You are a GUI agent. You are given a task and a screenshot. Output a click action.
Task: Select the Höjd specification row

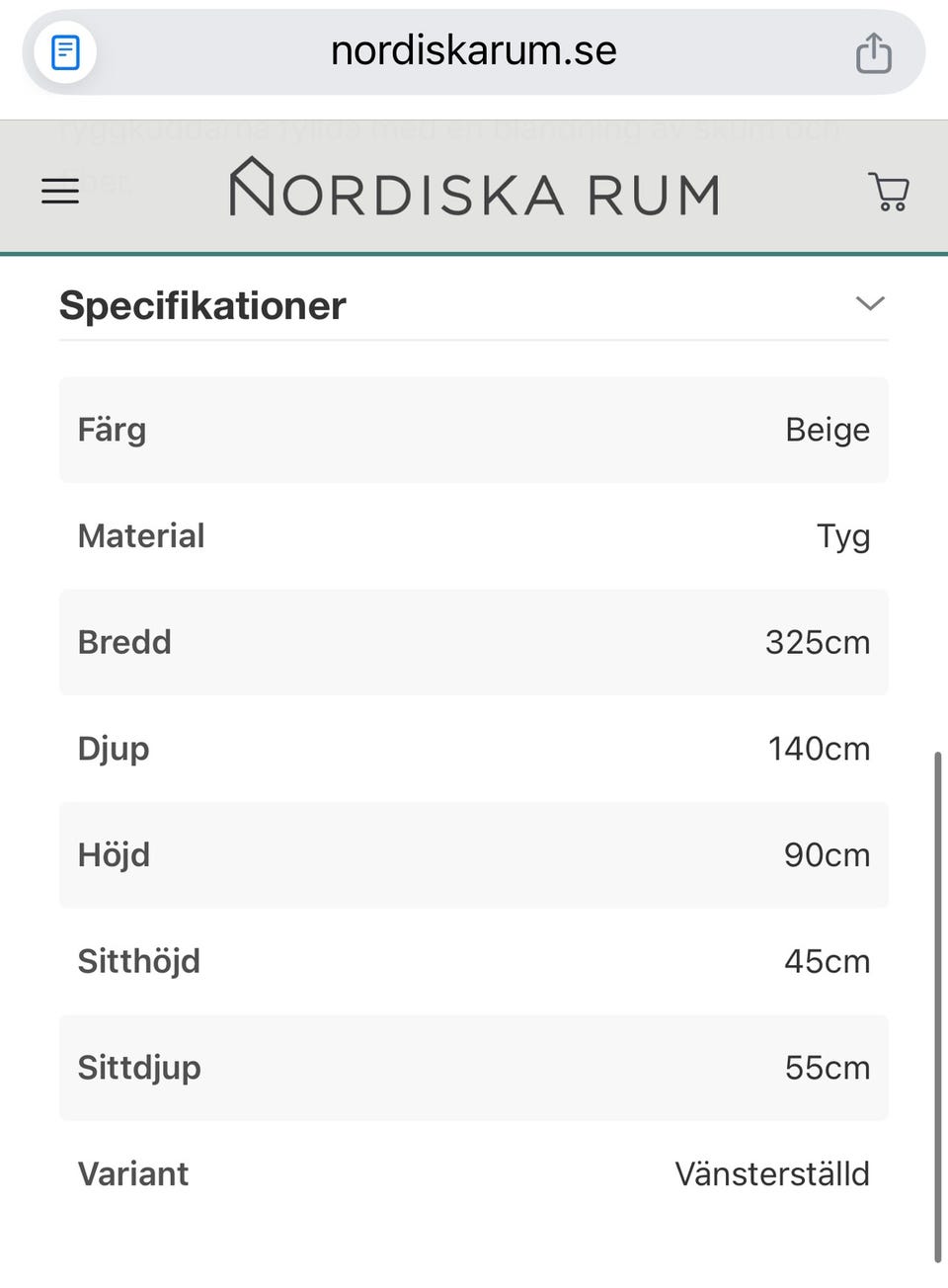pos(474,854)
